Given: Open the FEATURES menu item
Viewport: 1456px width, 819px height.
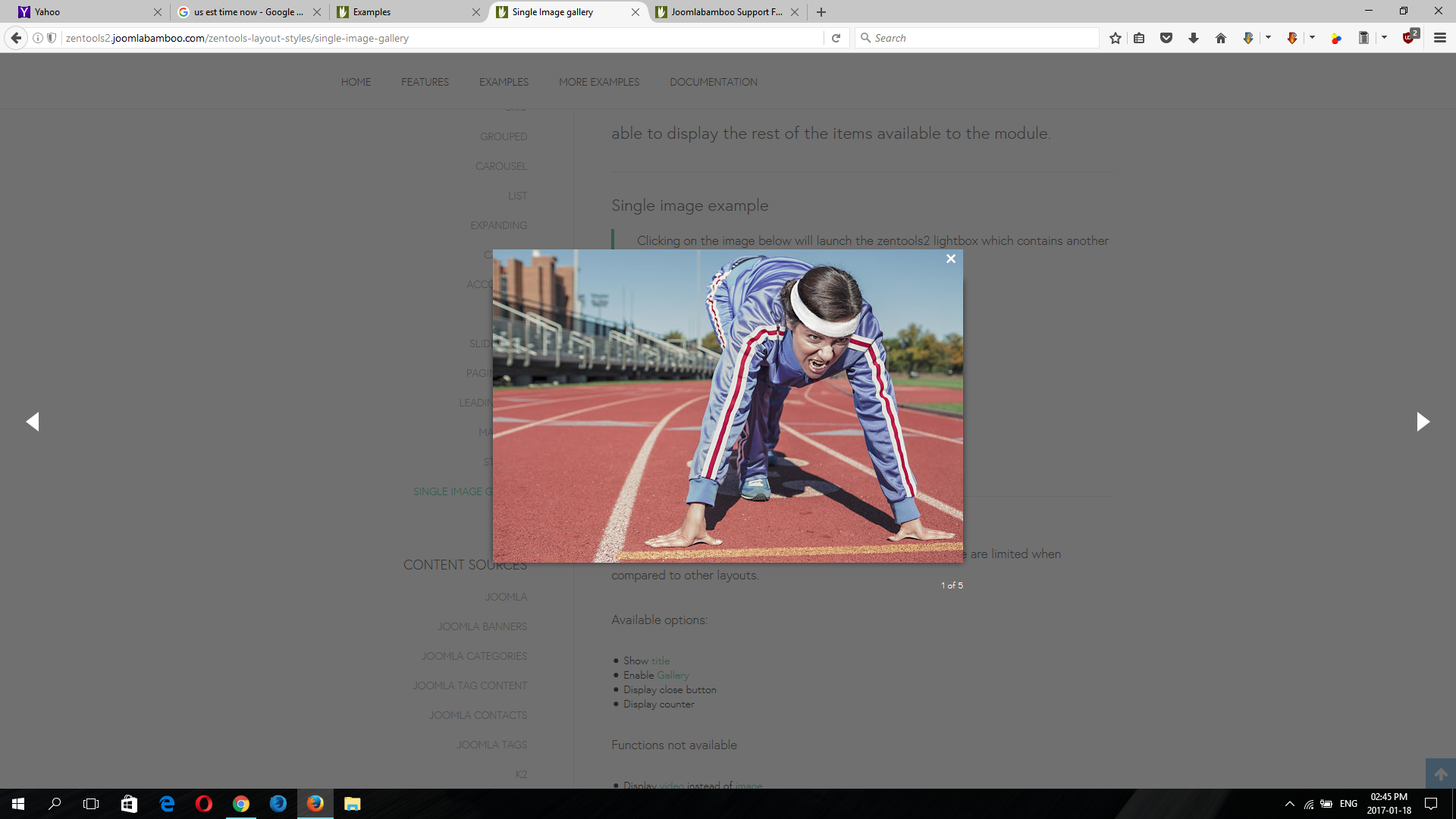Looking at the screenshot, I should click(x=425, y=82).
